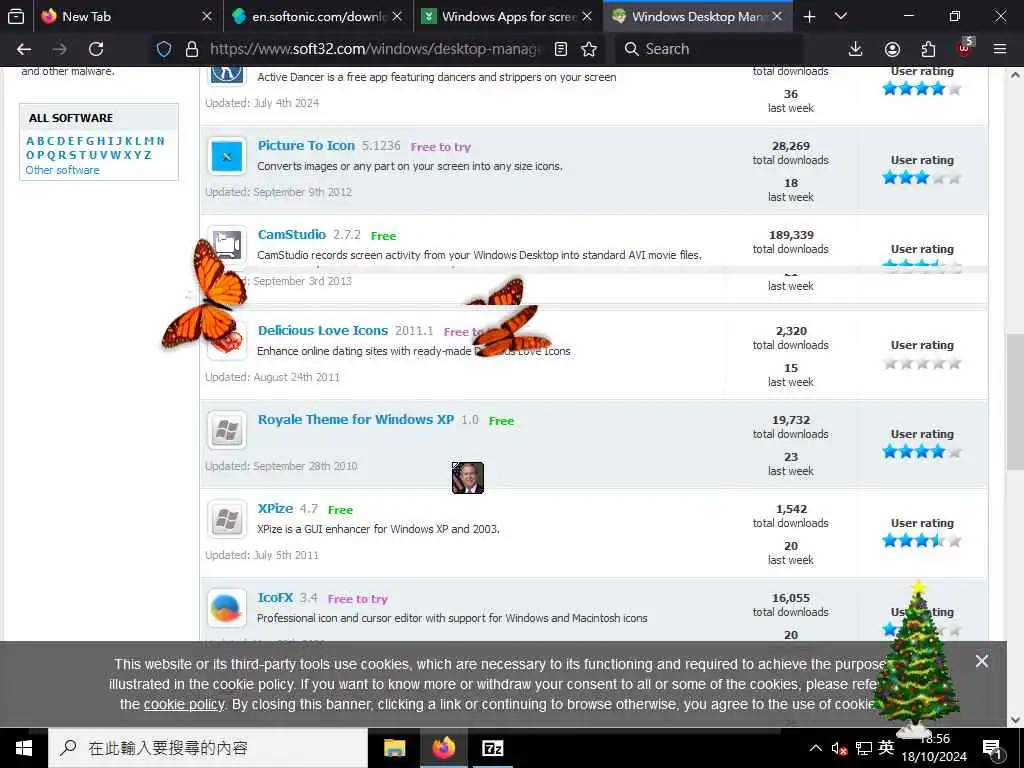Open the tracking protection shield icon

164,49
